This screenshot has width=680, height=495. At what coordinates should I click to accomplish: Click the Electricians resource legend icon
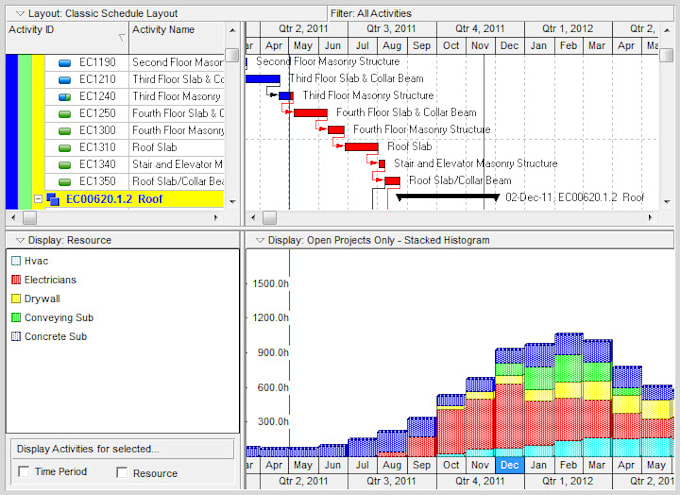(16, 279)
